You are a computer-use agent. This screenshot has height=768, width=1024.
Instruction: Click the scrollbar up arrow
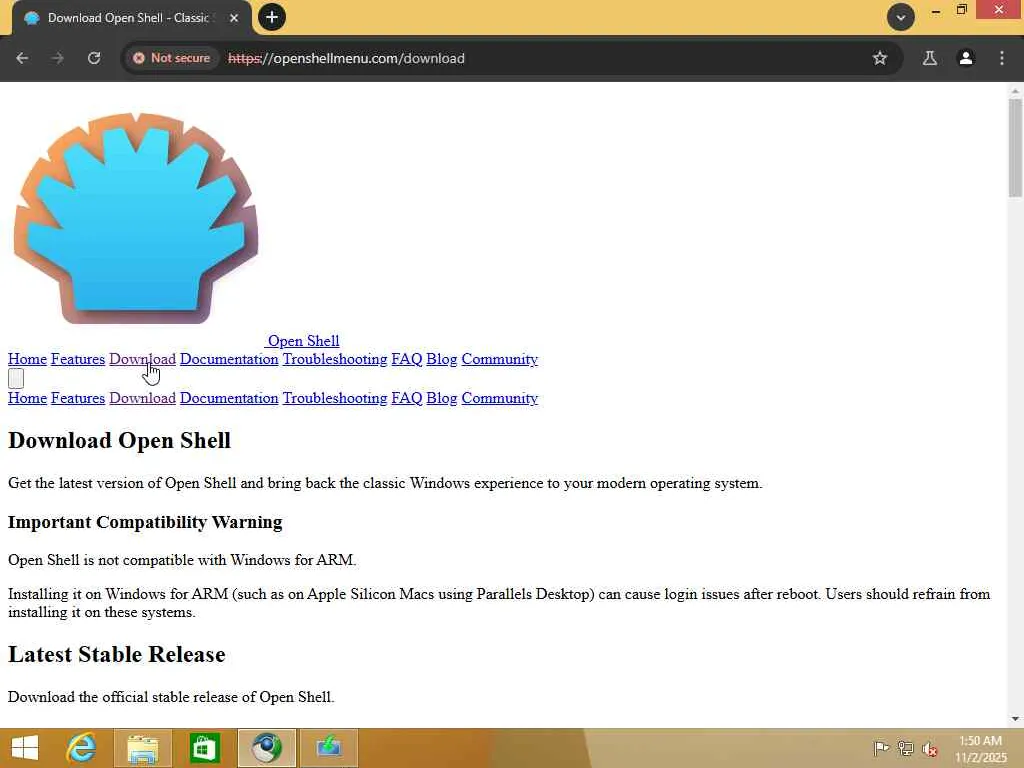1015,90
